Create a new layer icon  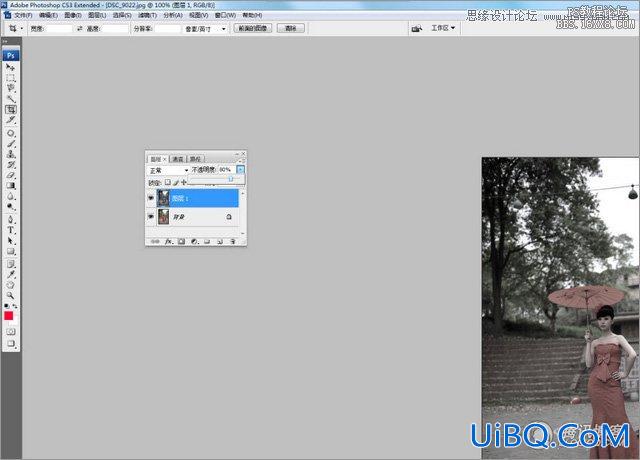[220, 242]
